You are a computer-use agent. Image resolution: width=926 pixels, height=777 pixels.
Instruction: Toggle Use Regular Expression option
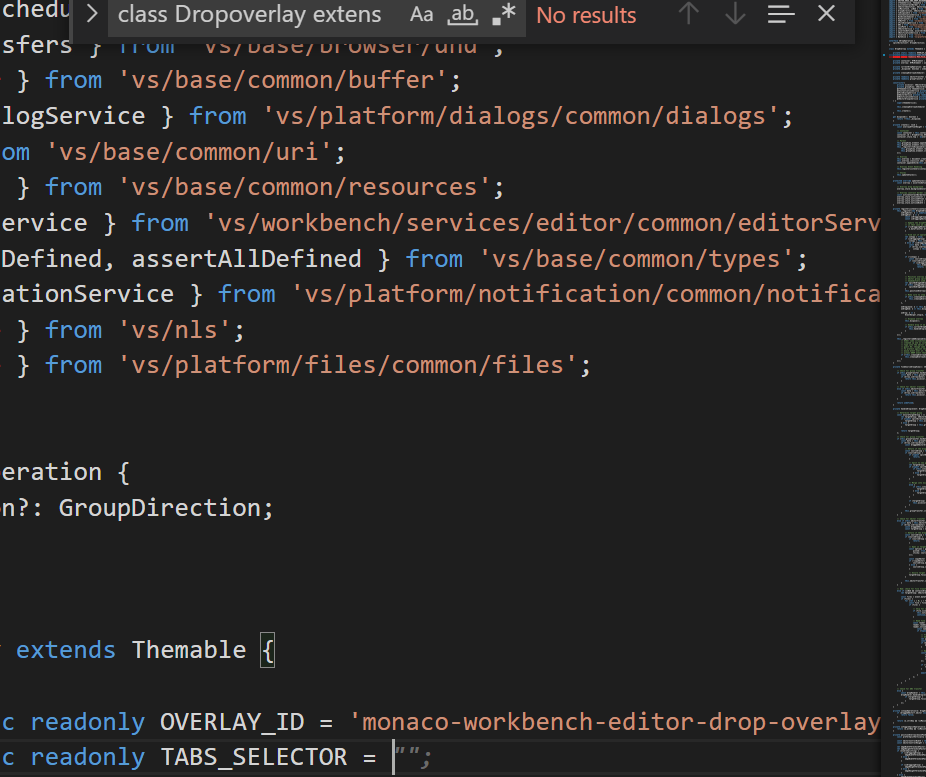point(504,14)
